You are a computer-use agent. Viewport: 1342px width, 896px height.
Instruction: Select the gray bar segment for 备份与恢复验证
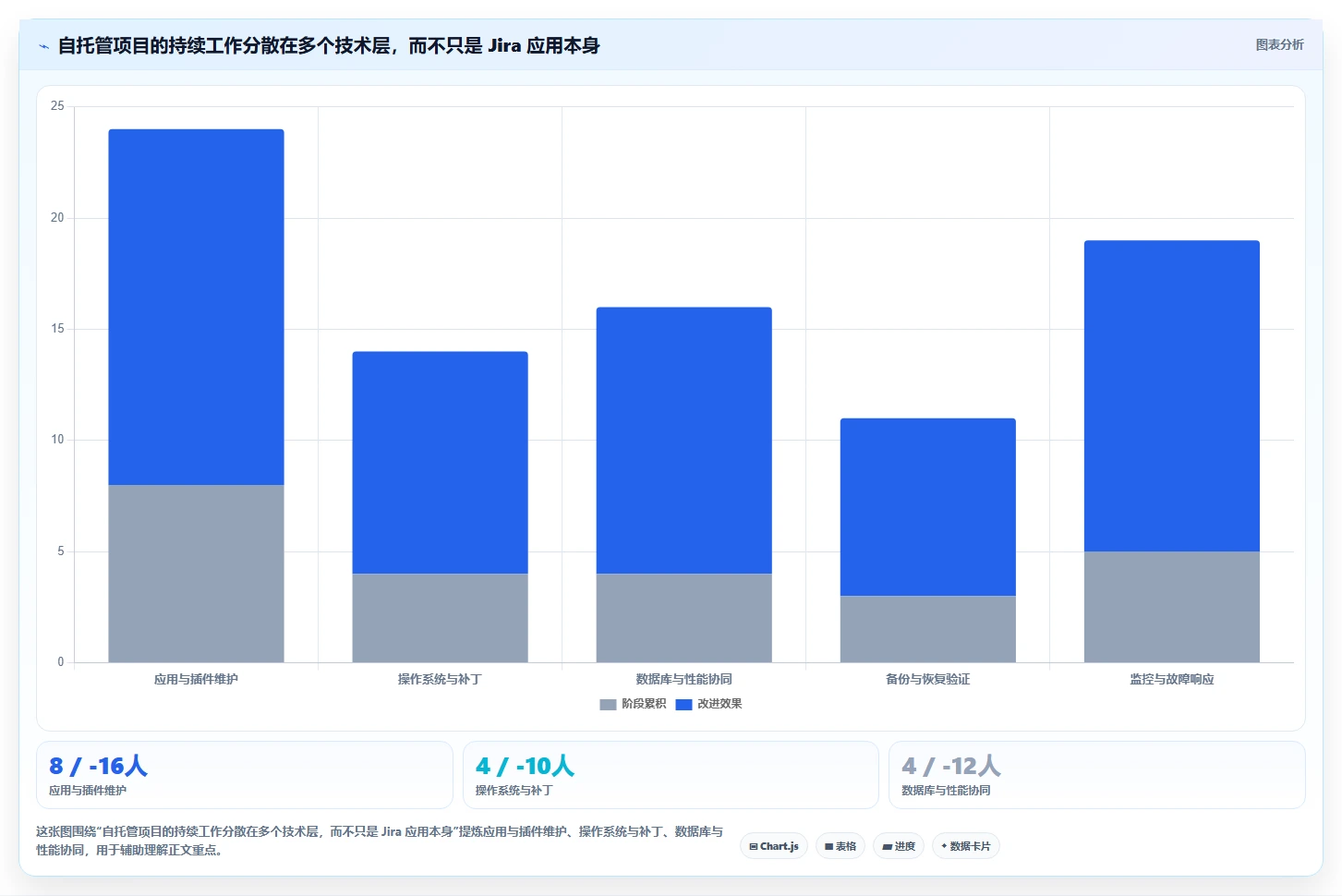point(927,629)
